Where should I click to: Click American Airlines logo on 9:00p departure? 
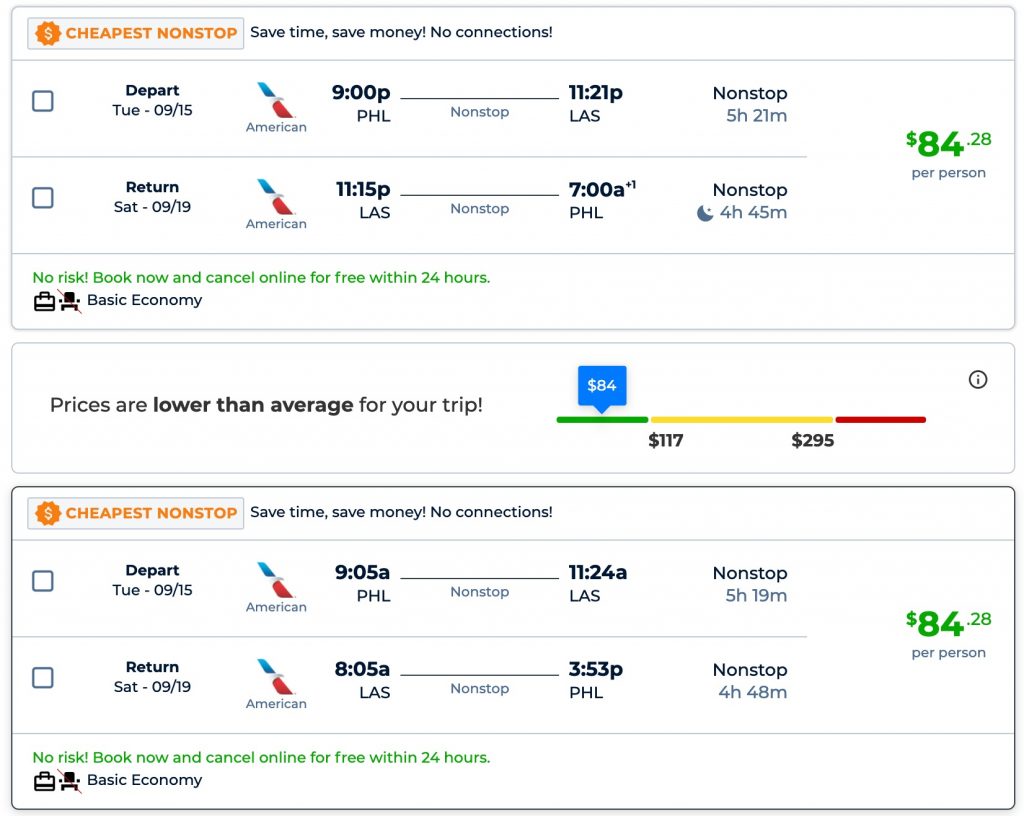276,101
